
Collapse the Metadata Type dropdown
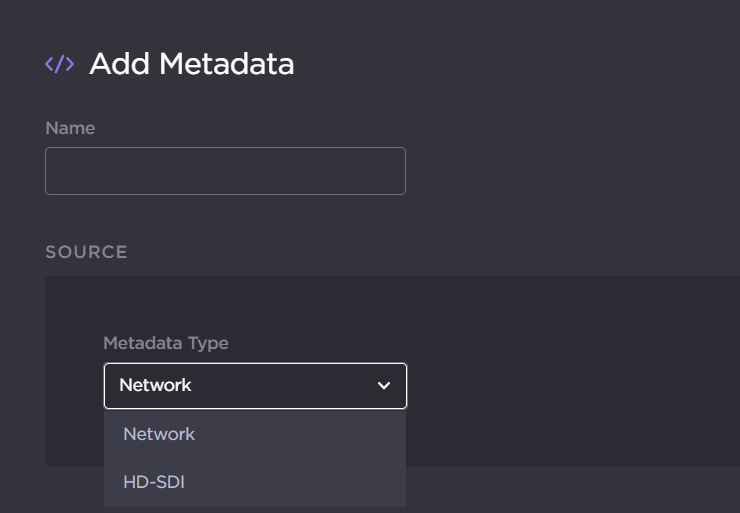[x=255, y=386]
